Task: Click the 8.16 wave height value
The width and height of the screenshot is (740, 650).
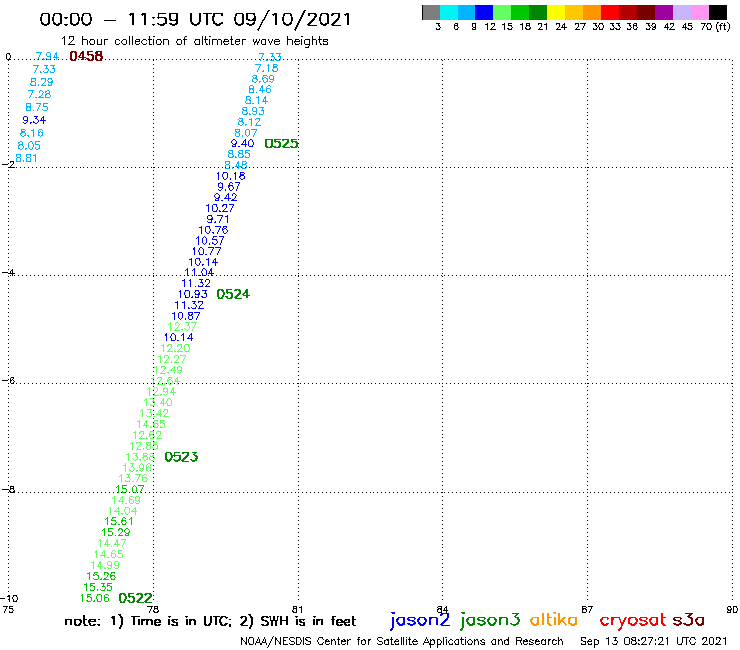Action: (32, 133)
